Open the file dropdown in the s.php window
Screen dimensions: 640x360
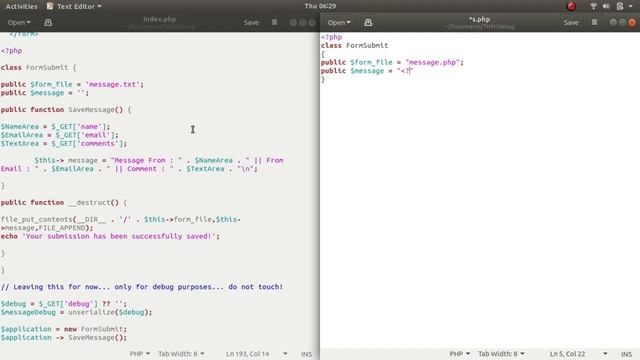point(339,22)
